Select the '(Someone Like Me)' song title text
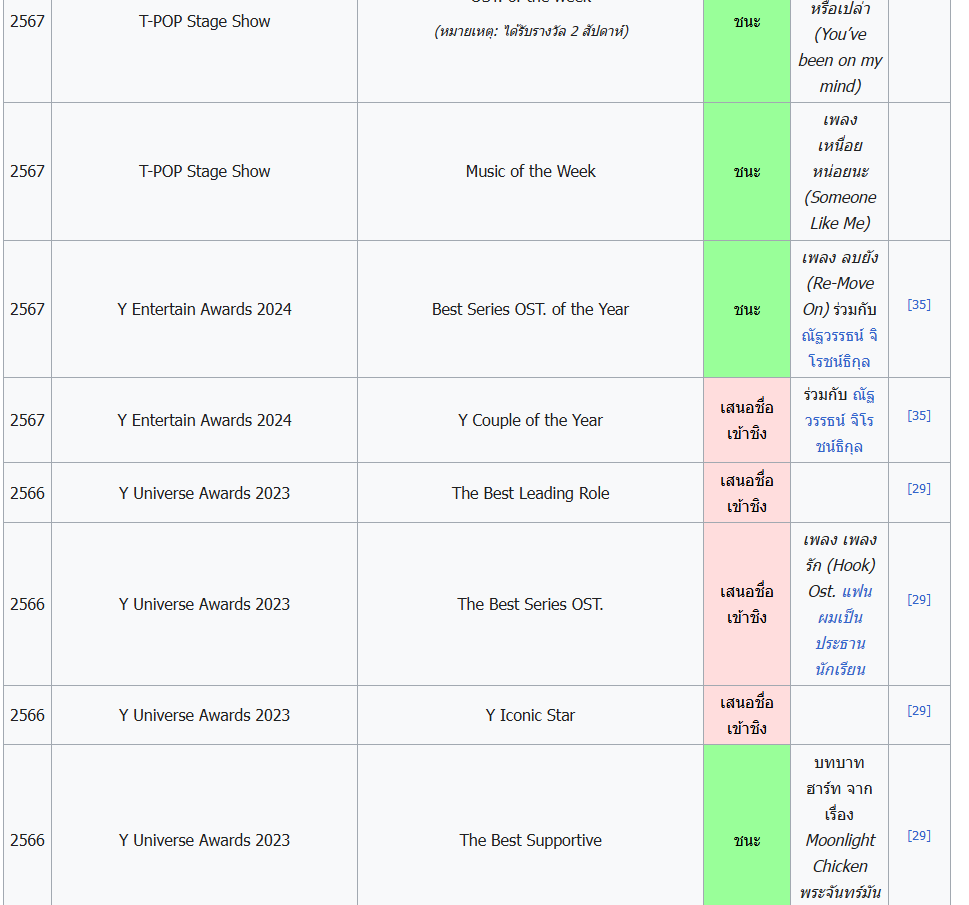Viewport: 969px width, 905px height. (840, 210)
